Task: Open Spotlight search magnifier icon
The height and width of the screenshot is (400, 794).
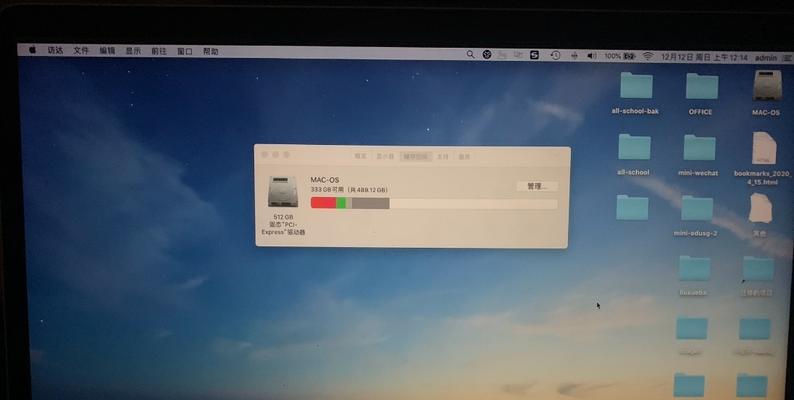Action: pyautogui.click(x=470, y=54)
